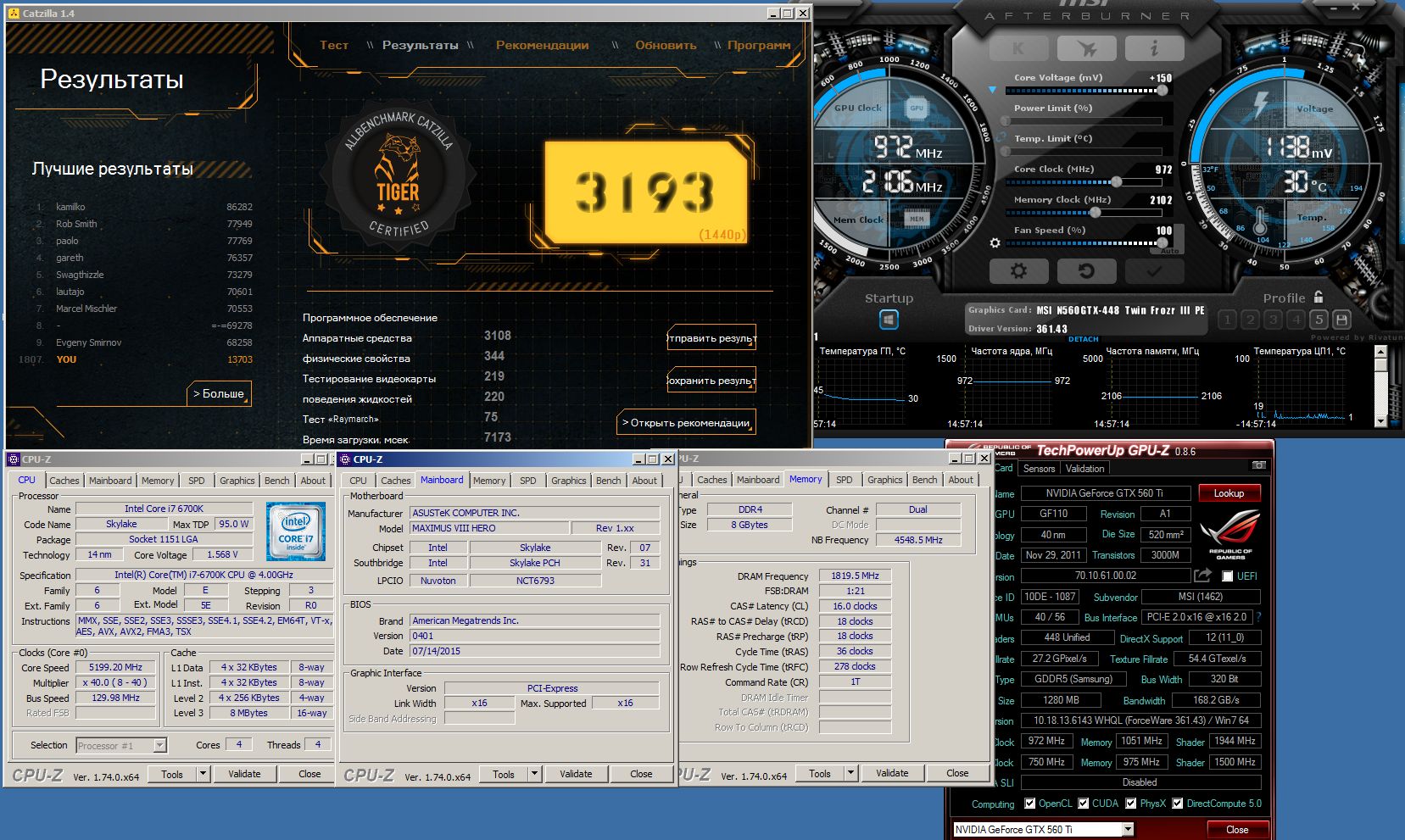Image resolution: width=1405 pixels, height=840 pixels.
Task: Click the Lookup button in GPU-Z
Action: pyautogui.click(x=1229, y=493)
